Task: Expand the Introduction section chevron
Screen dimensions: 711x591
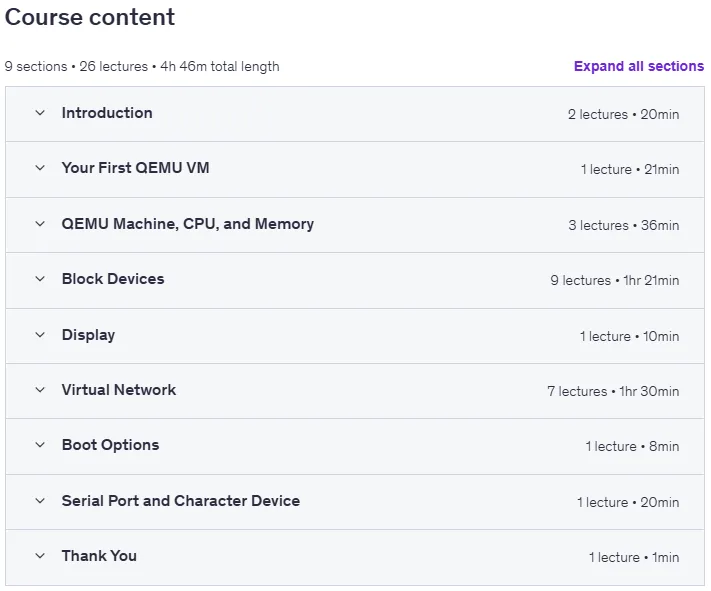Action: click(40, 113)
